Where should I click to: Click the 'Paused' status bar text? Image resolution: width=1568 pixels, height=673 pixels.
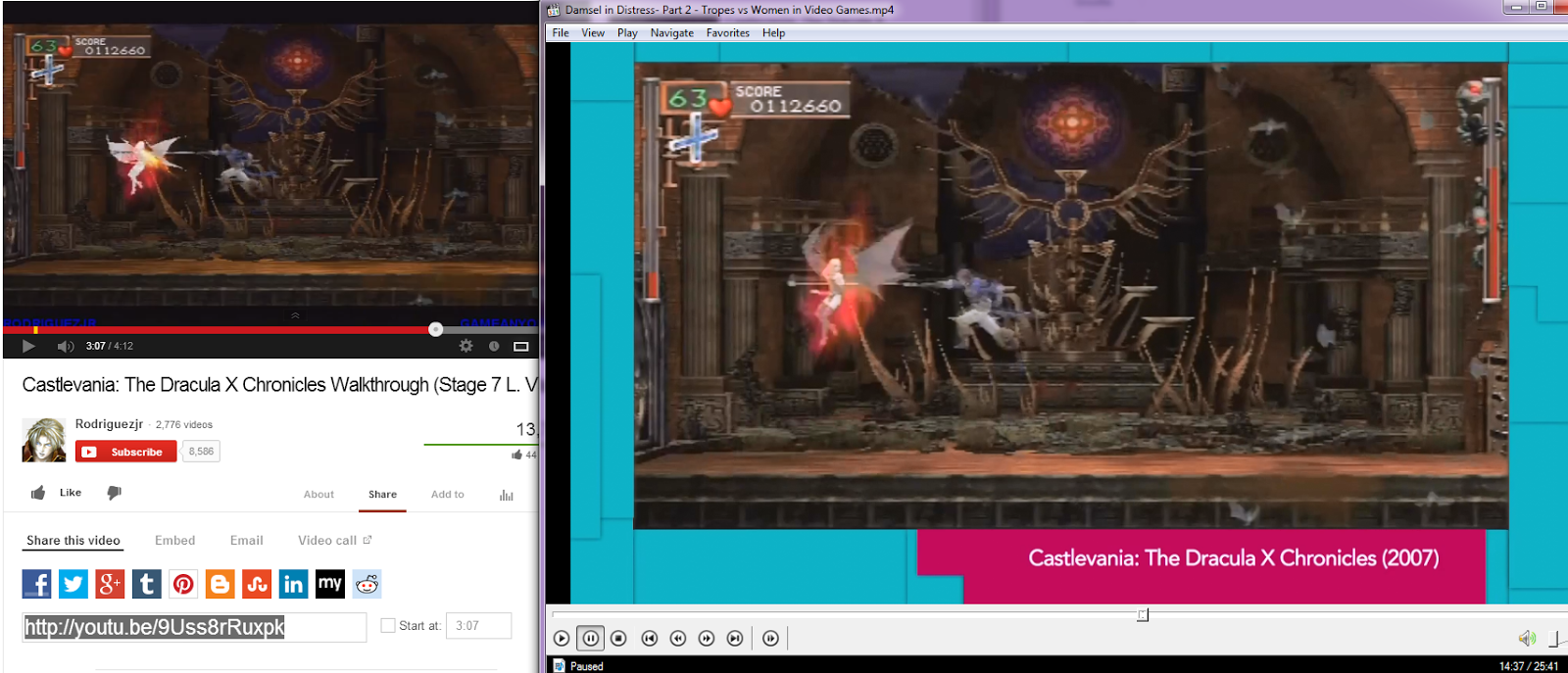587,666
